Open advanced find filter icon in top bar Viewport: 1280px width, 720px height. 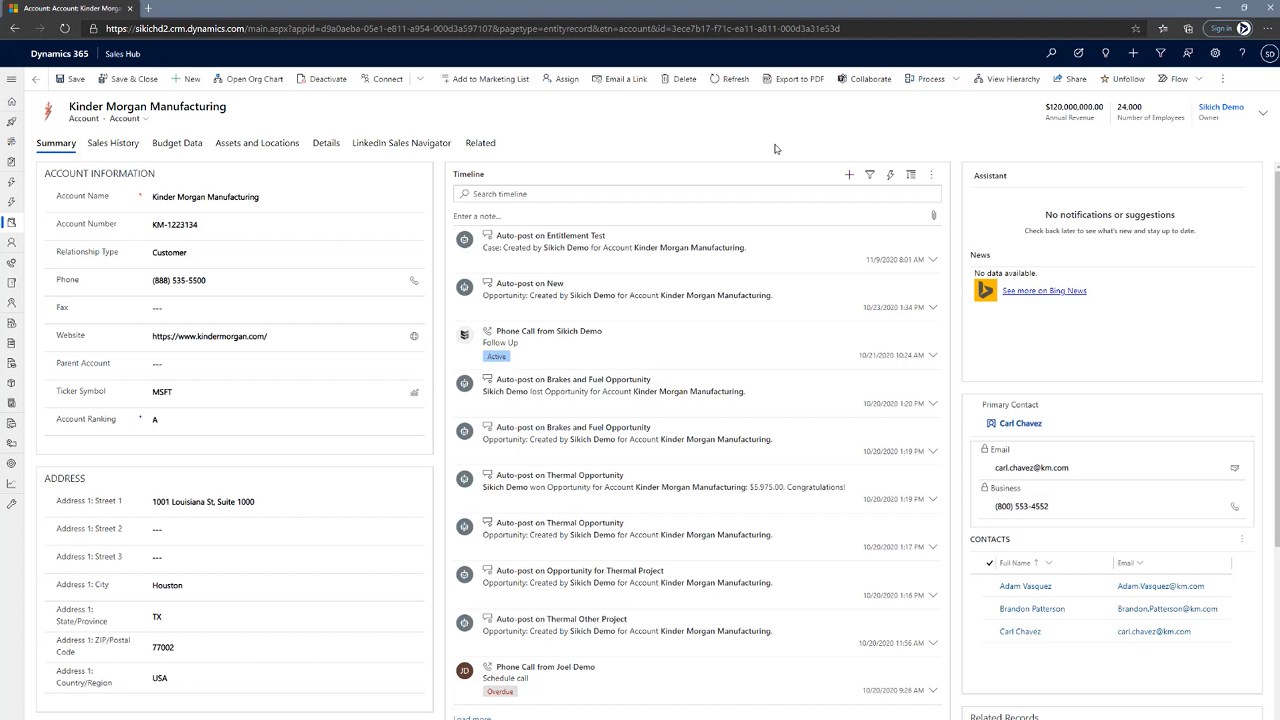(x=1160, y=53)
